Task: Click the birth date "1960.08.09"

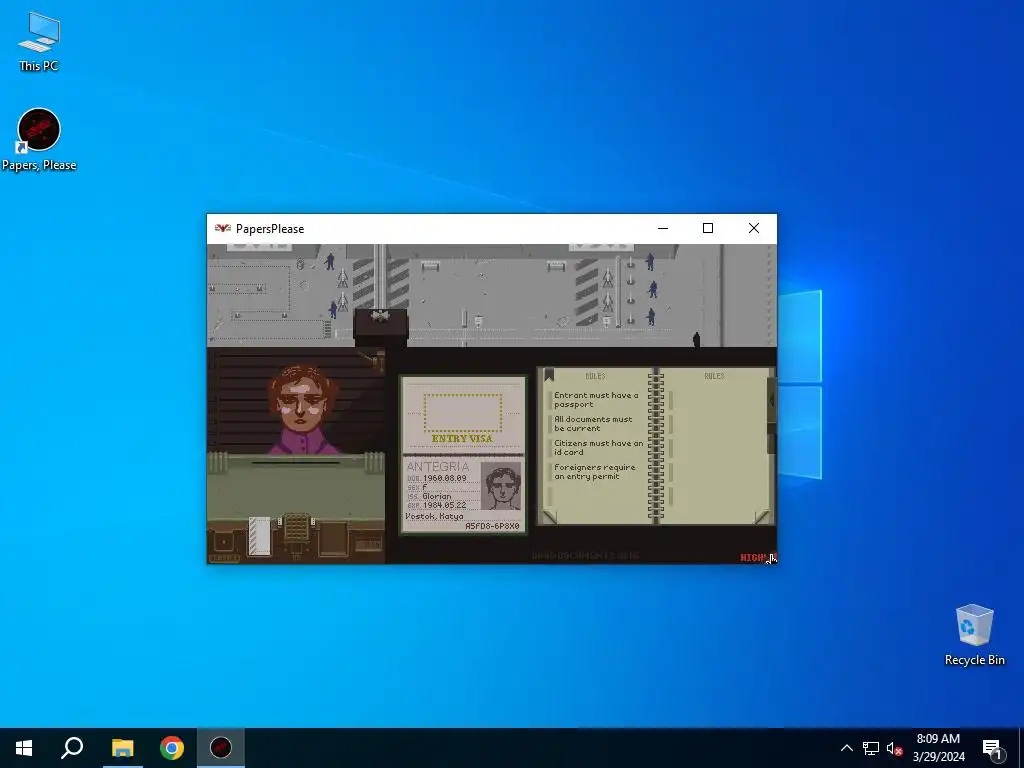Action: click(x=447, y=478)
